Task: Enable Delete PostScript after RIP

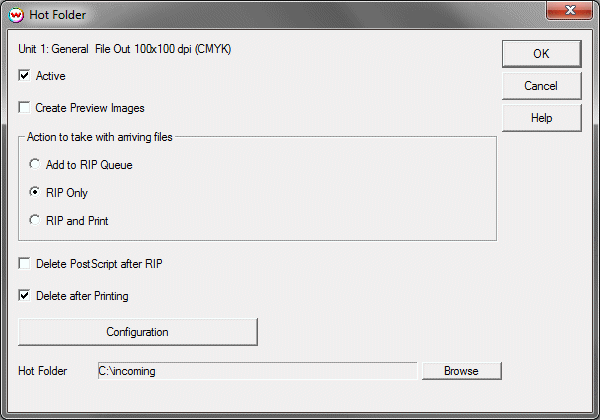Action: [25, 264]
